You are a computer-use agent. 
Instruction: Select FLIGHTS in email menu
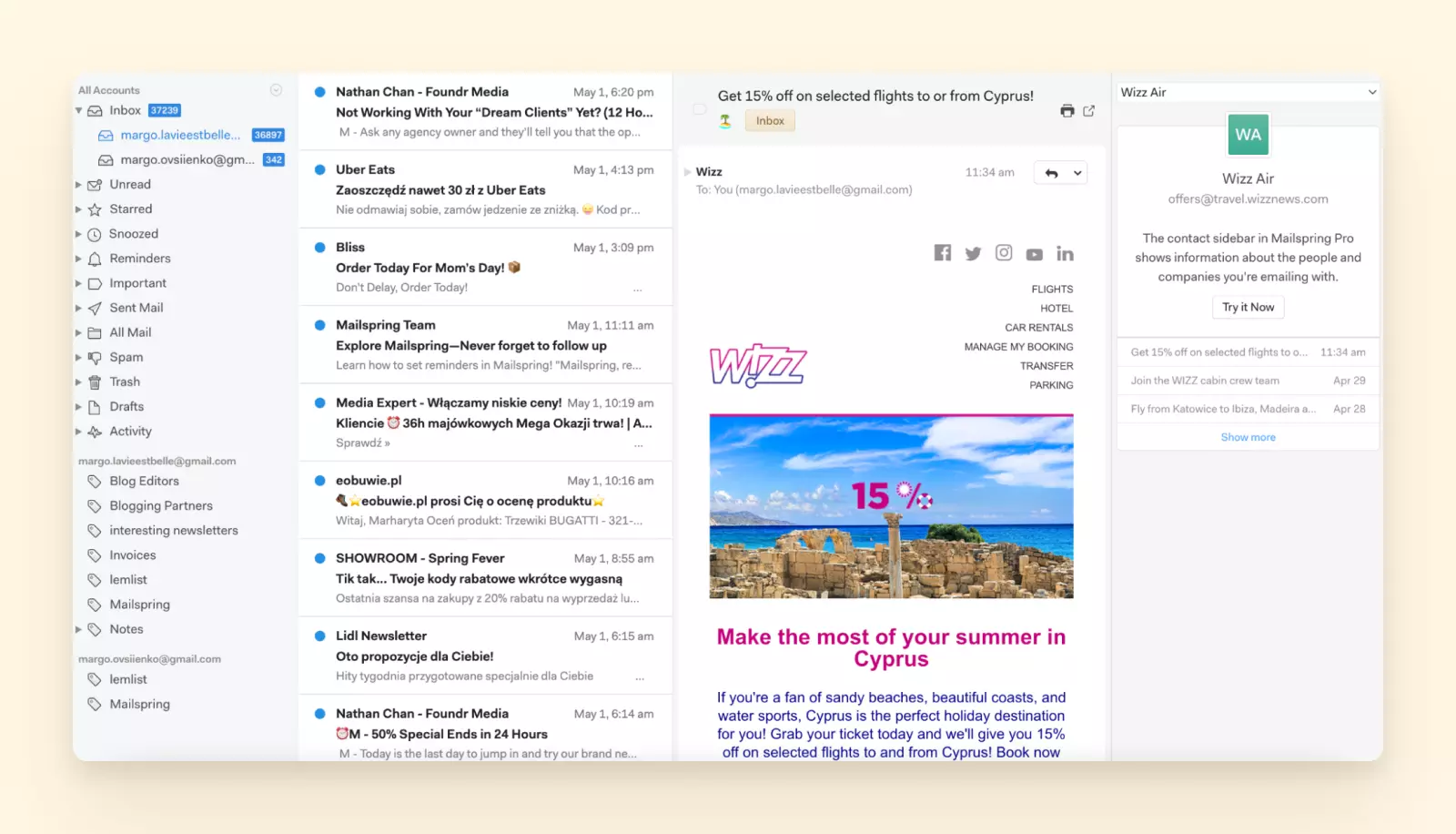pyautogui.click(x=1052, y=290)
